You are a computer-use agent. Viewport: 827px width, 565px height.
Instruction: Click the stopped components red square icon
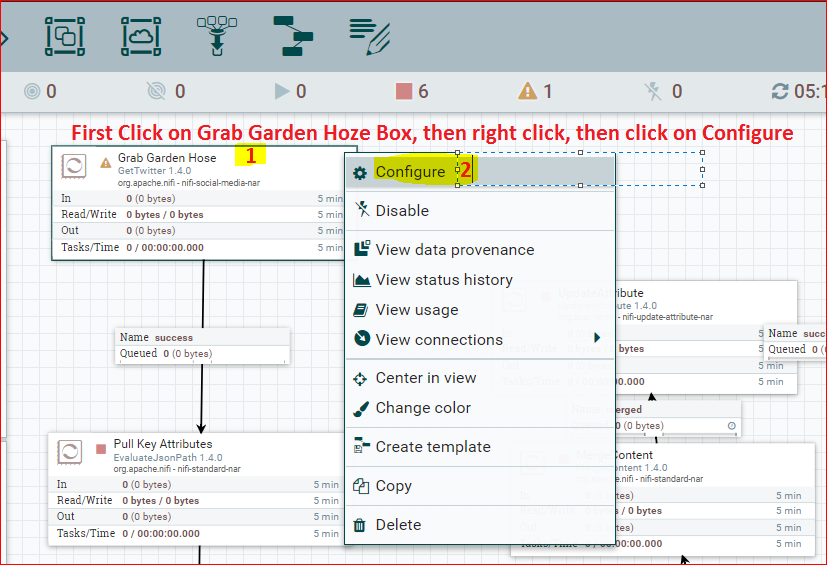(403, 91)
